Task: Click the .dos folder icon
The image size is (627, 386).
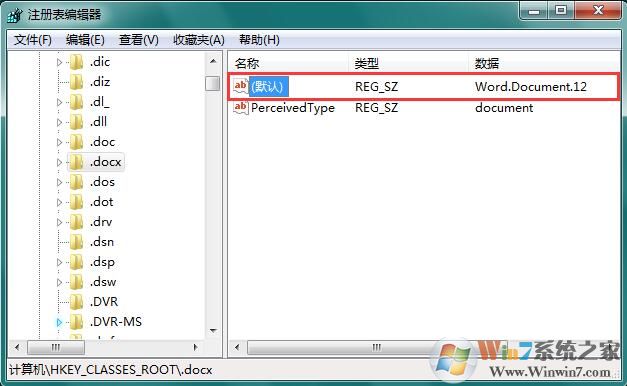Action: pyautogui.click(x=76, y=182)
